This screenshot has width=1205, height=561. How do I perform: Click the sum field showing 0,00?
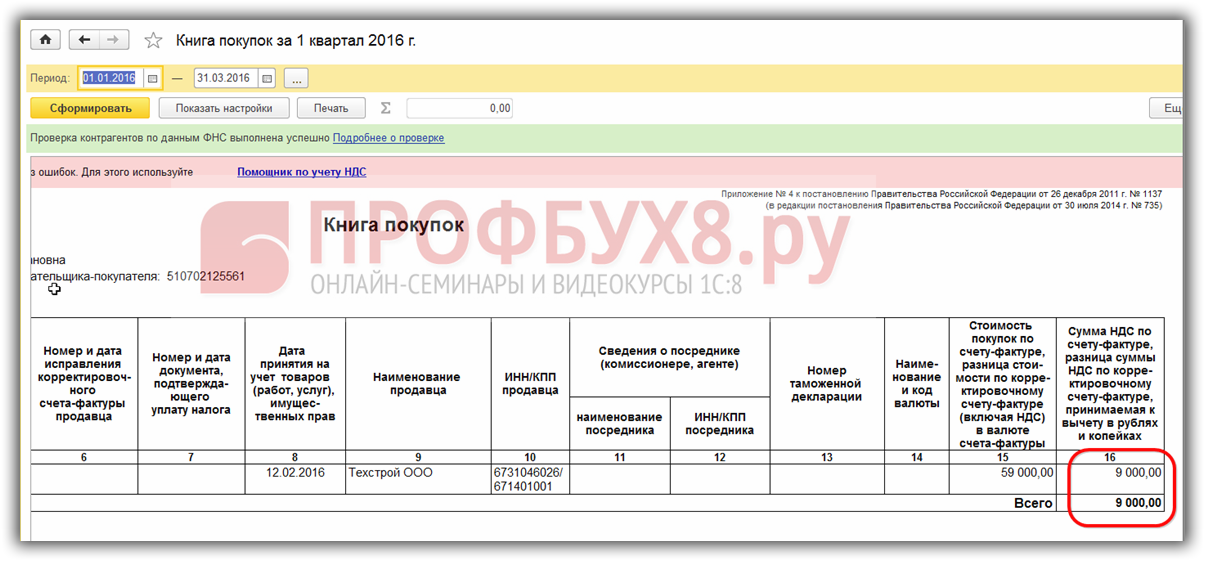[460, 108]
